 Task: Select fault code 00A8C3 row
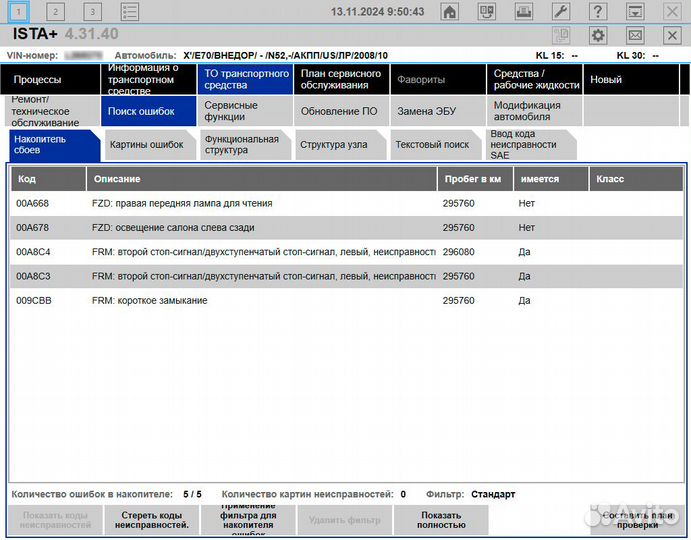point(347,276)
